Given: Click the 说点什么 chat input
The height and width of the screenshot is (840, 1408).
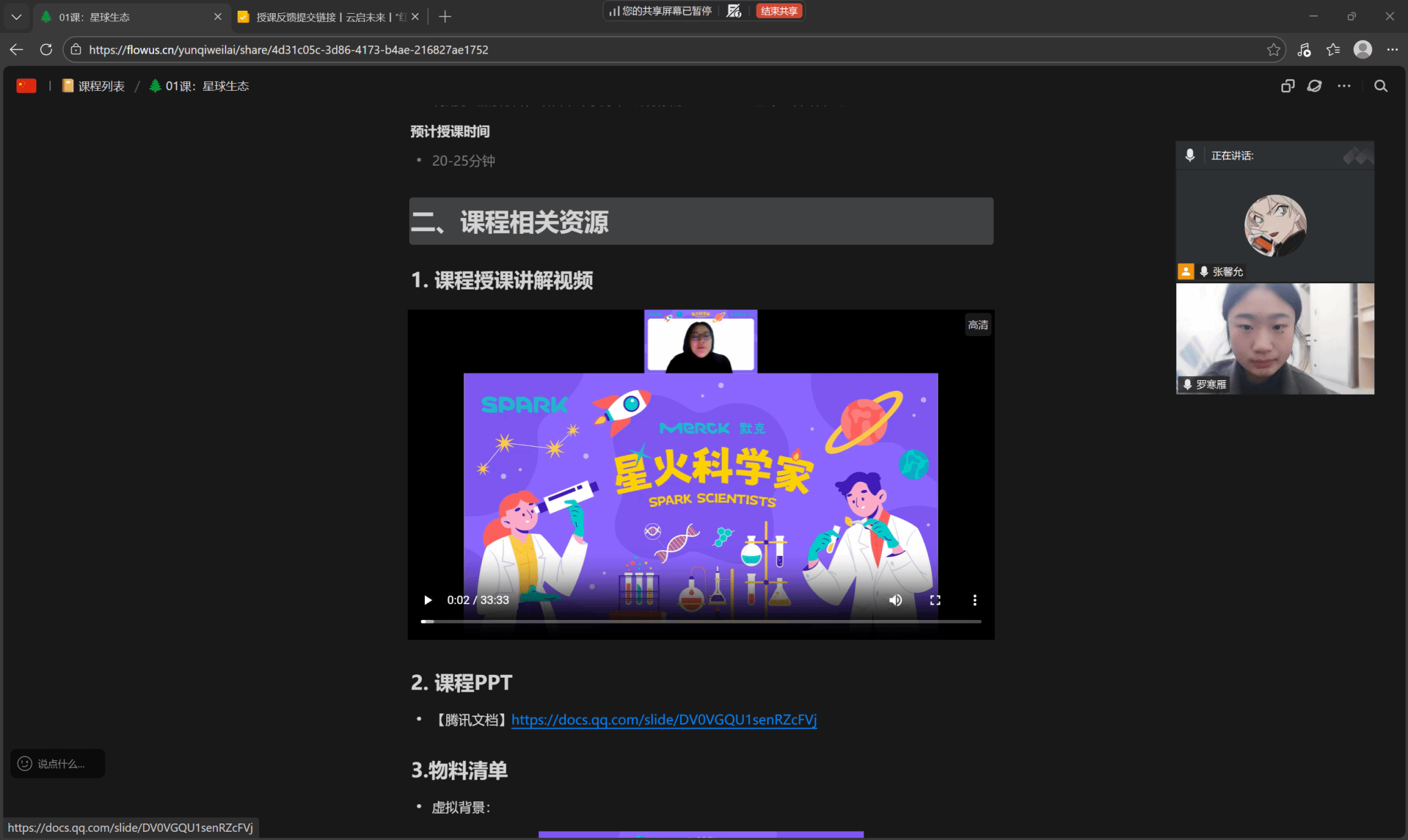Looking at the screenshot, I should pyautogui.click(x=58, y=764).
